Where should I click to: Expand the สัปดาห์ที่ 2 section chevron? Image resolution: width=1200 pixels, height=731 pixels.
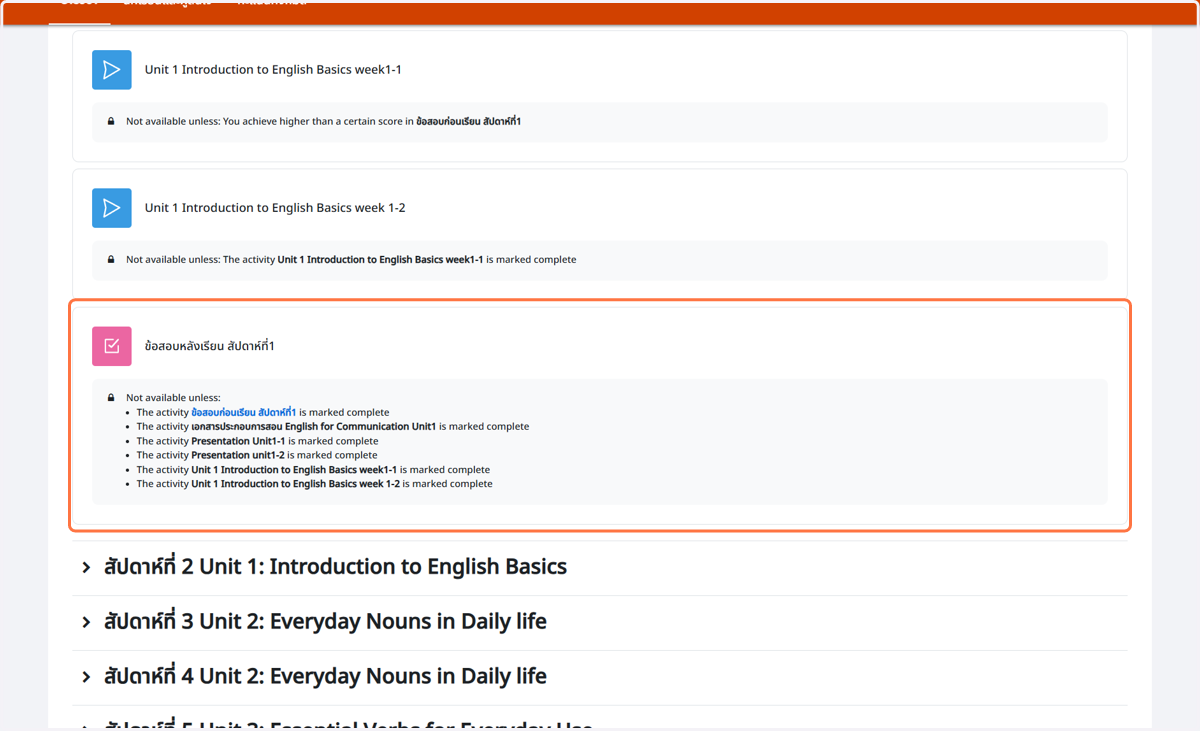tap(86, 567)
